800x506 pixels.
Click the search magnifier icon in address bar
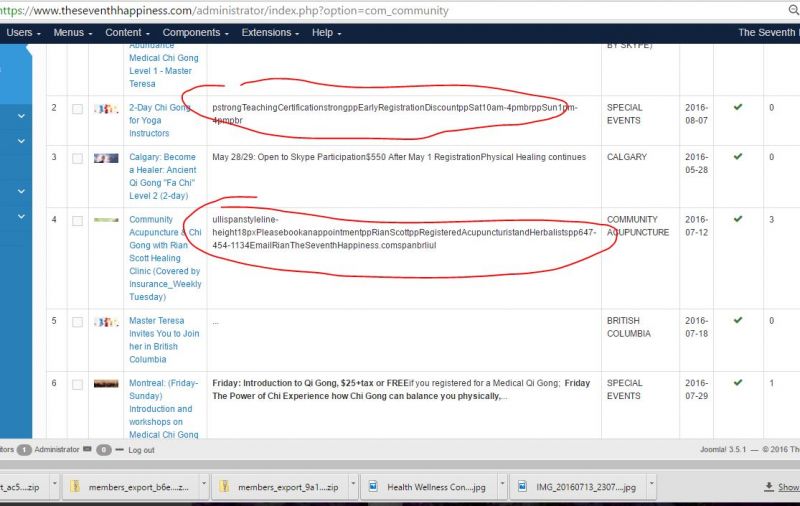[x=794, y=10]
